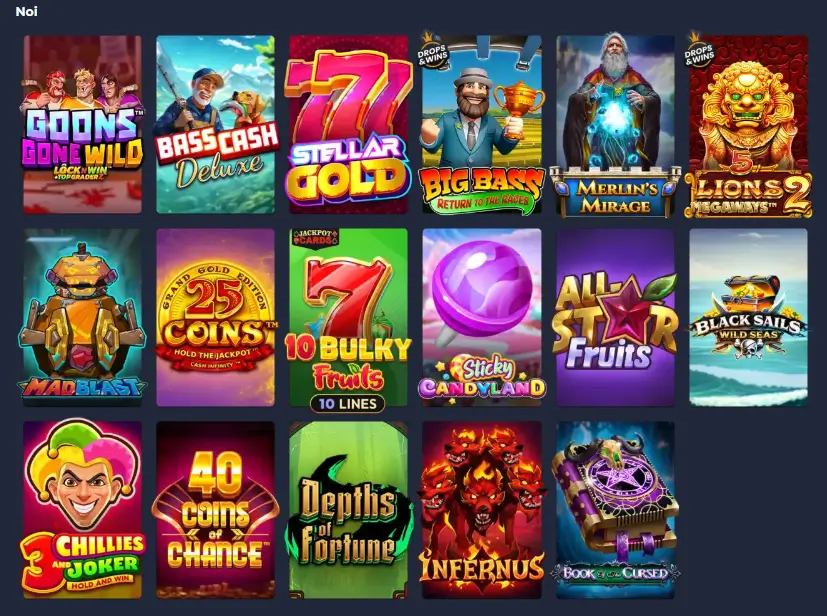The height and width of the screenshot is (616, 827).
Task: Choose the Merlin's Mirage game tile
Action: pos(615,124)
